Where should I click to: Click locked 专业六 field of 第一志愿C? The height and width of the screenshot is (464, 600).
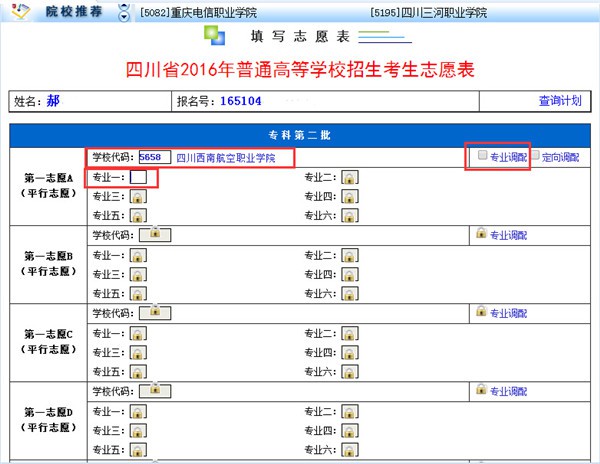(x=350, y=372)
